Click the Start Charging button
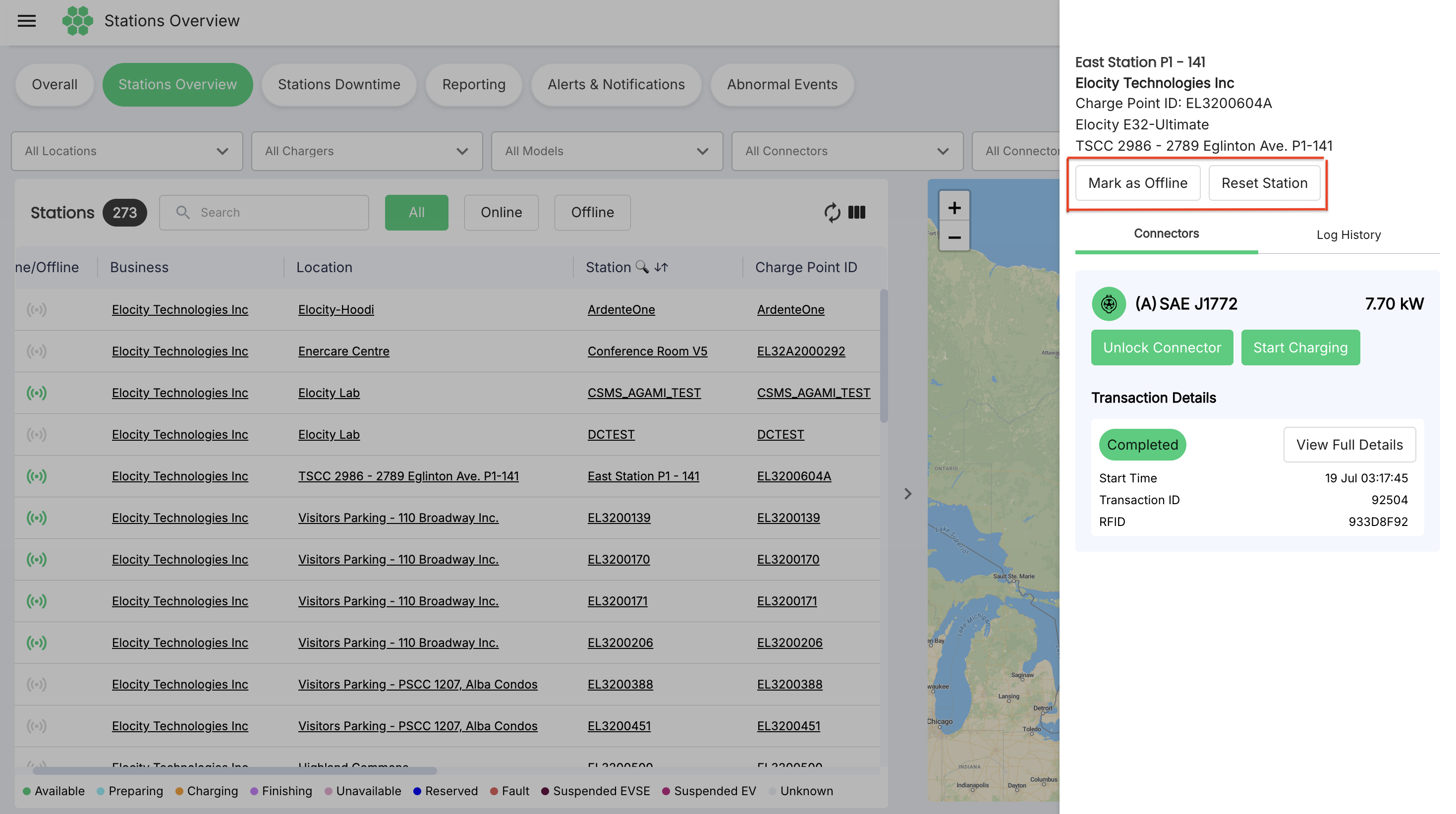Screen dimensions: 1456x814 click(1300, 348)
